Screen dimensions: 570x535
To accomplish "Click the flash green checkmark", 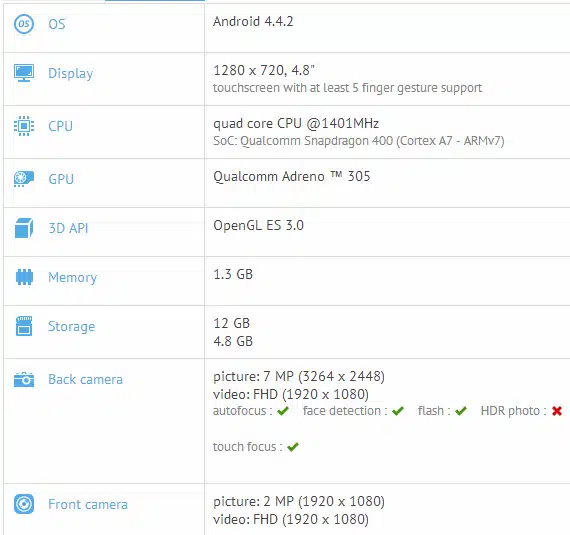I will [x=461, y=411].
